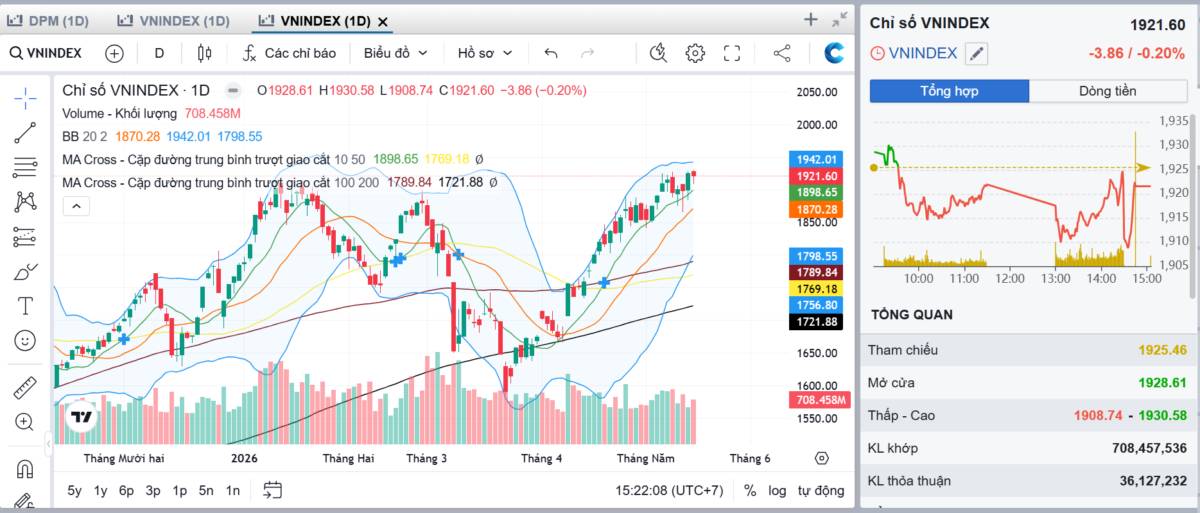This screenshot has height=513, width=1200.
Task: Click the blue C logo icon
Action: tap(834, 53)
